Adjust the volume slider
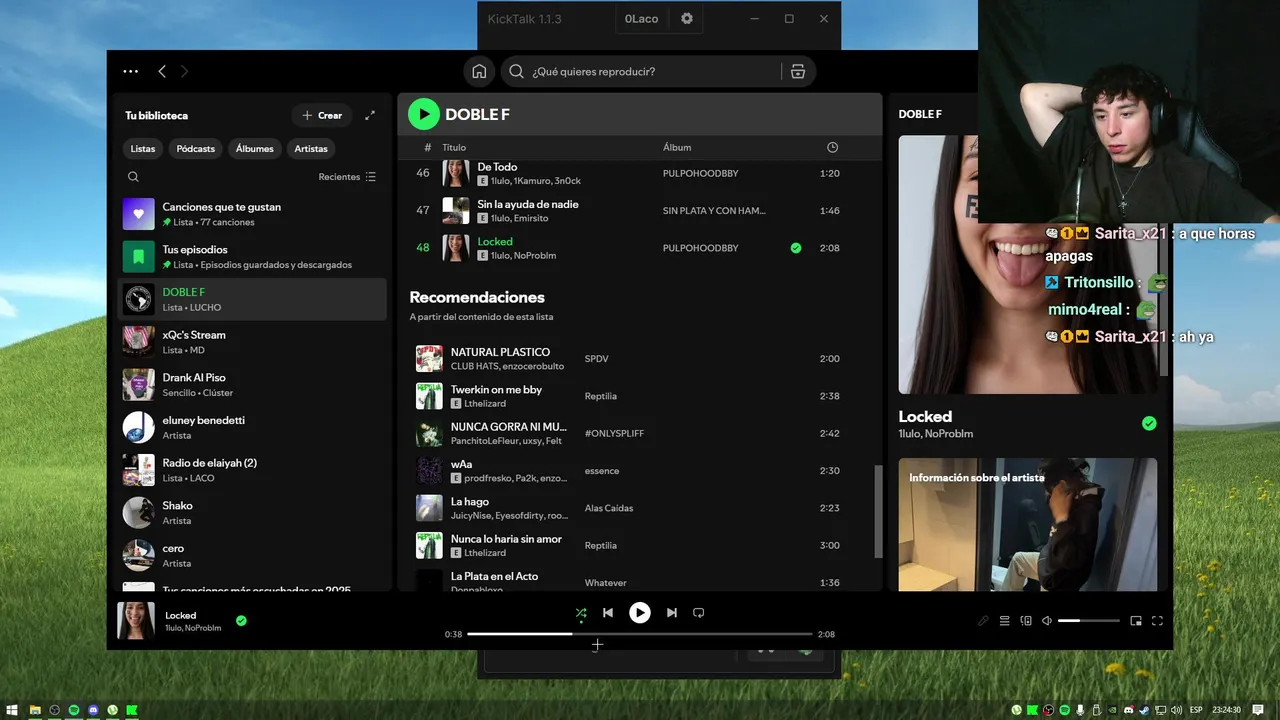The width and height of the screenshot is (1280, 720). [x=1089, y=621]
